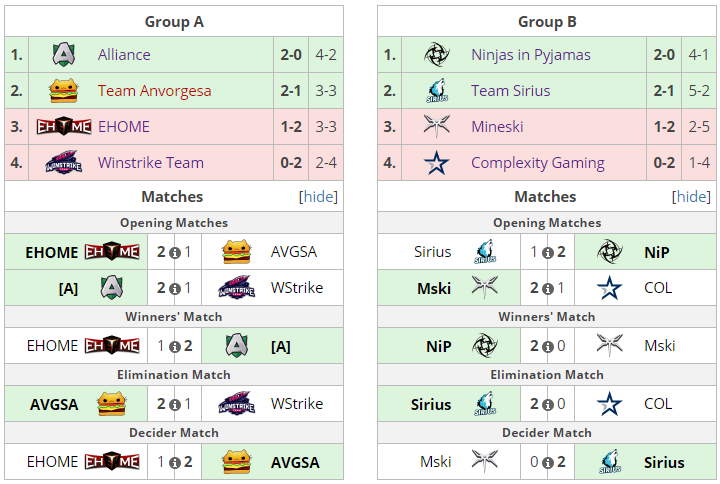Open info icon for Sirius vs NiP opening match
The image size is (720, 484).
(547, 253)
